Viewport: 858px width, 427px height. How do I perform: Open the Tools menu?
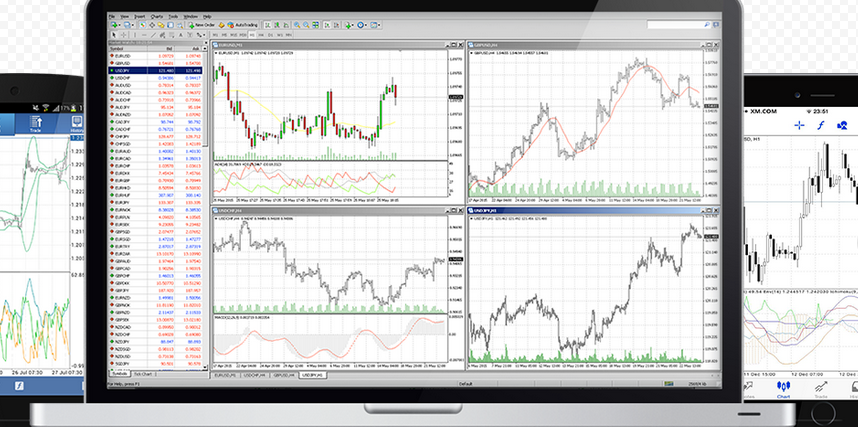point(173,16)
